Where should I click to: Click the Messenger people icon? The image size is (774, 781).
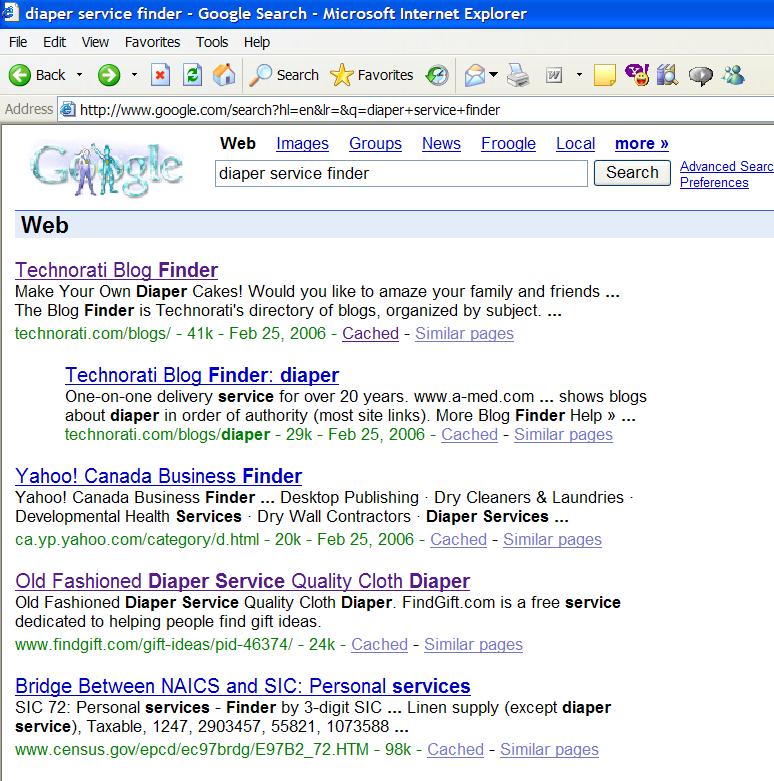[x=733, y=75]
